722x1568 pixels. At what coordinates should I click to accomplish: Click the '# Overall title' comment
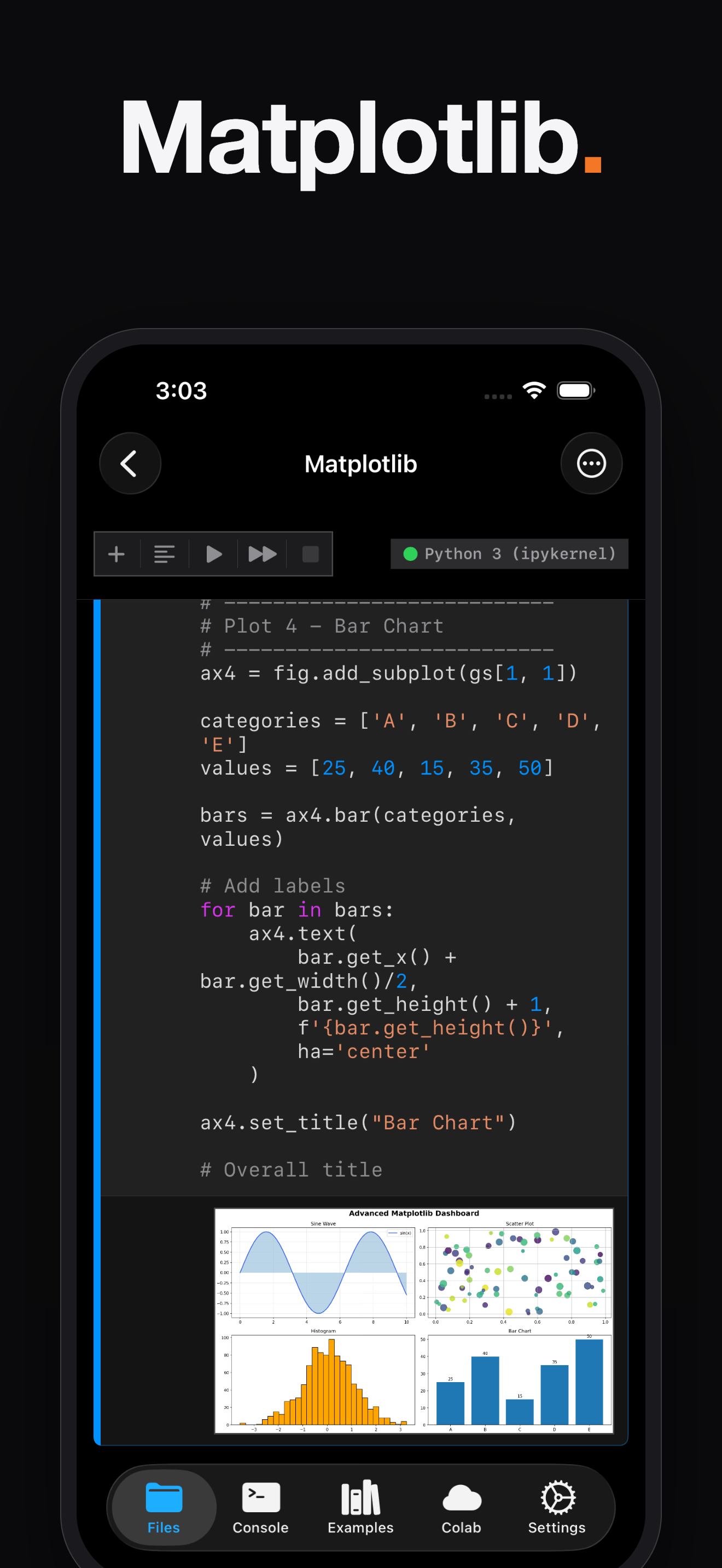point(292,1170)
